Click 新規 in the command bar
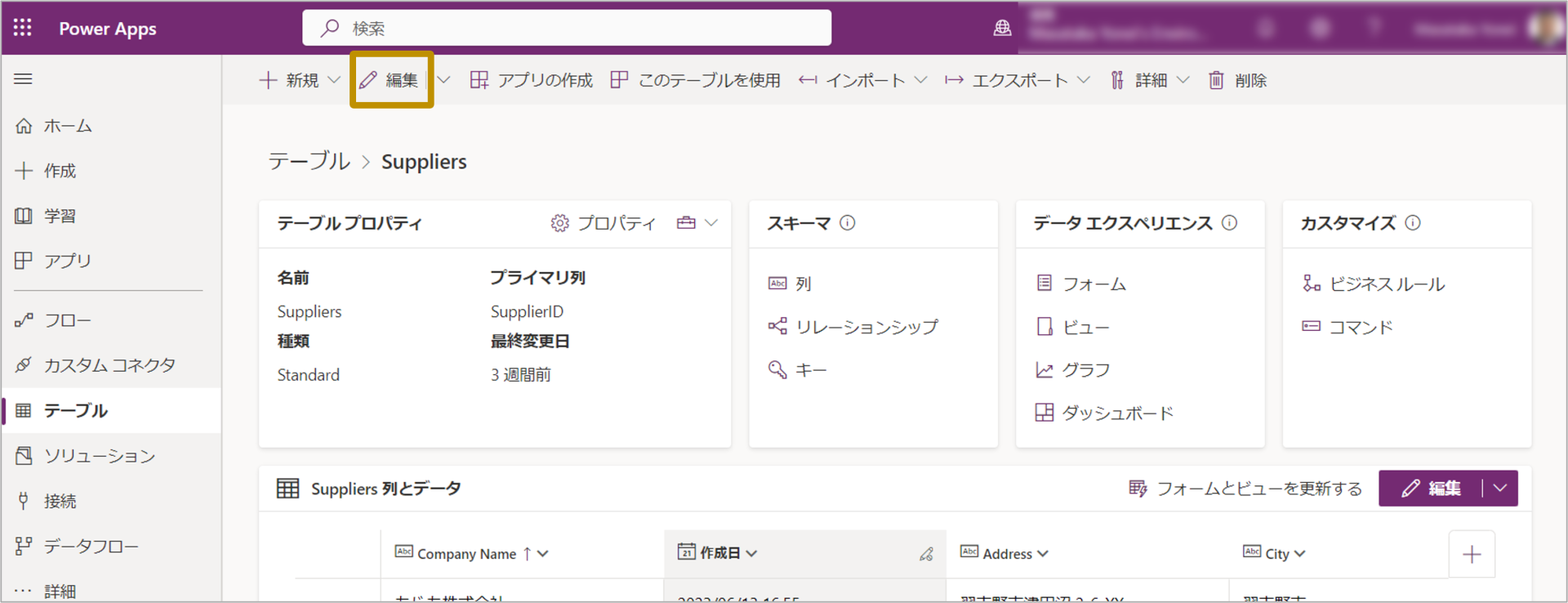The height and width of the screenshot is (603, 1568). [289, 80]
